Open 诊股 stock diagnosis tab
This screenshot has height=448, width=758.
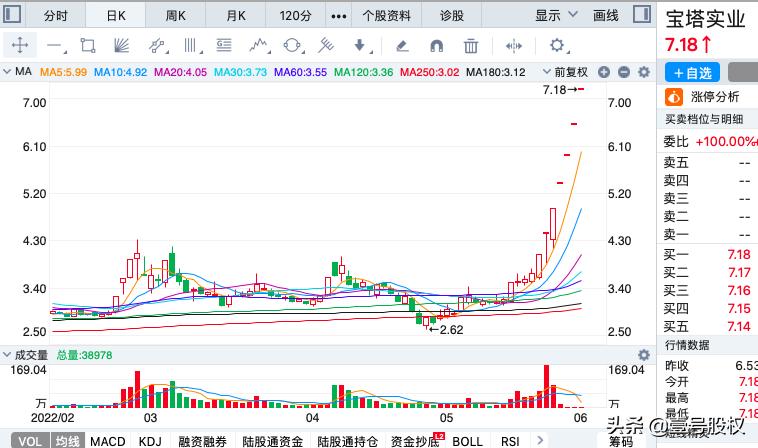pos(452,15)
